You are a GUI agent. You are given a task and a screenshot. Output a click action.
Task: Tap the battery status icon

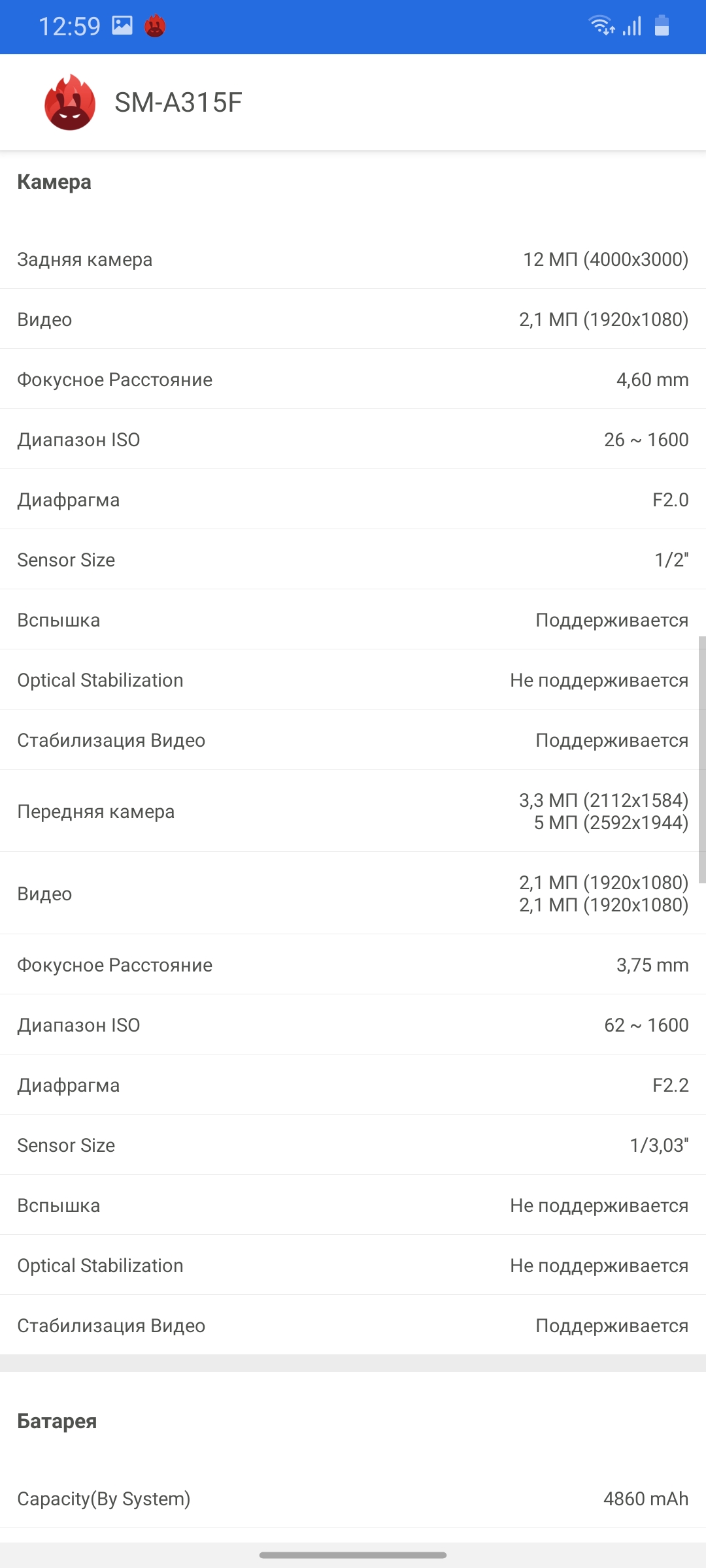662,25
